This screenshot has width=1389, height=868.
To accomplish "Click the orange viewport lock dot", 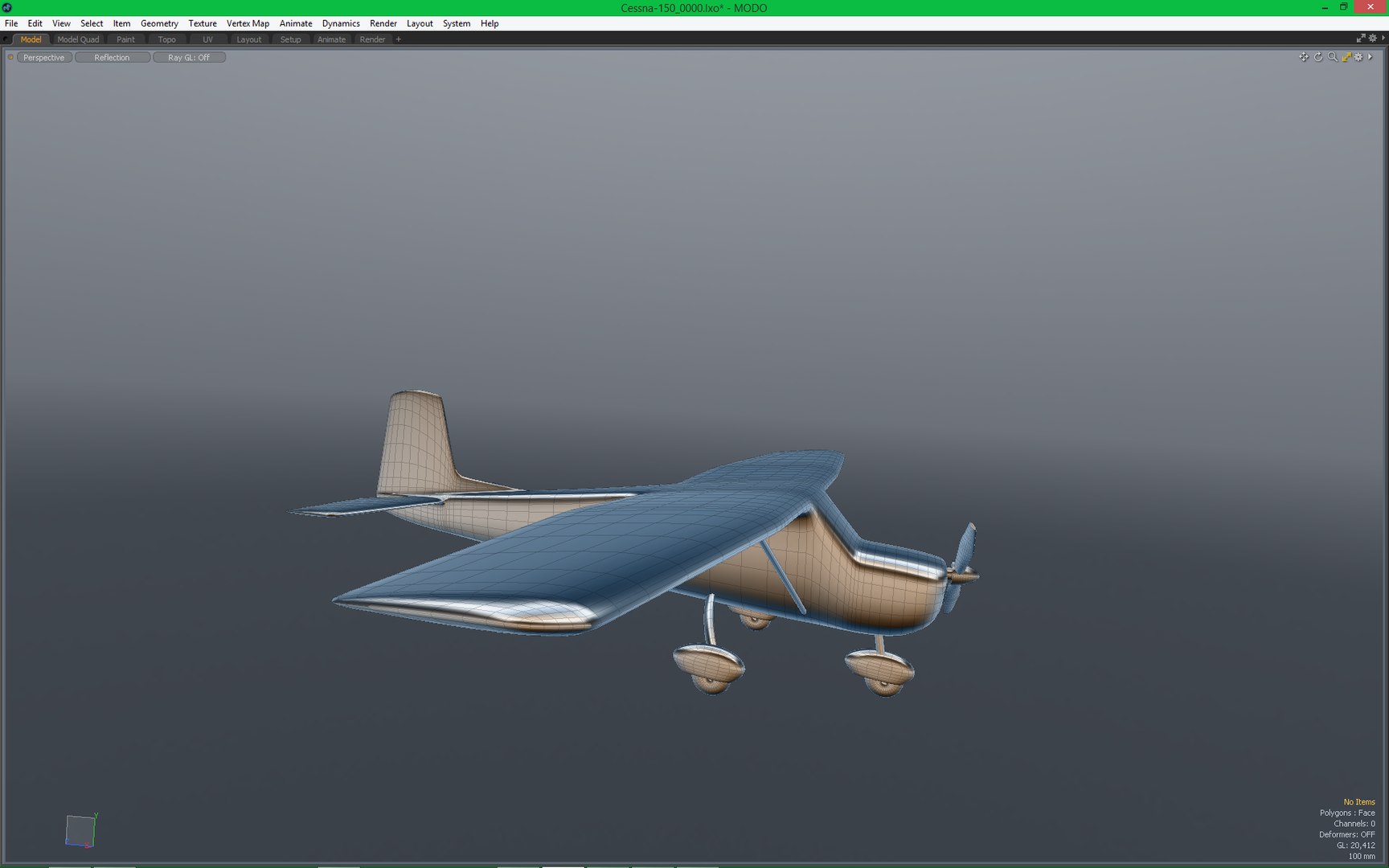I will click(10, 57).
